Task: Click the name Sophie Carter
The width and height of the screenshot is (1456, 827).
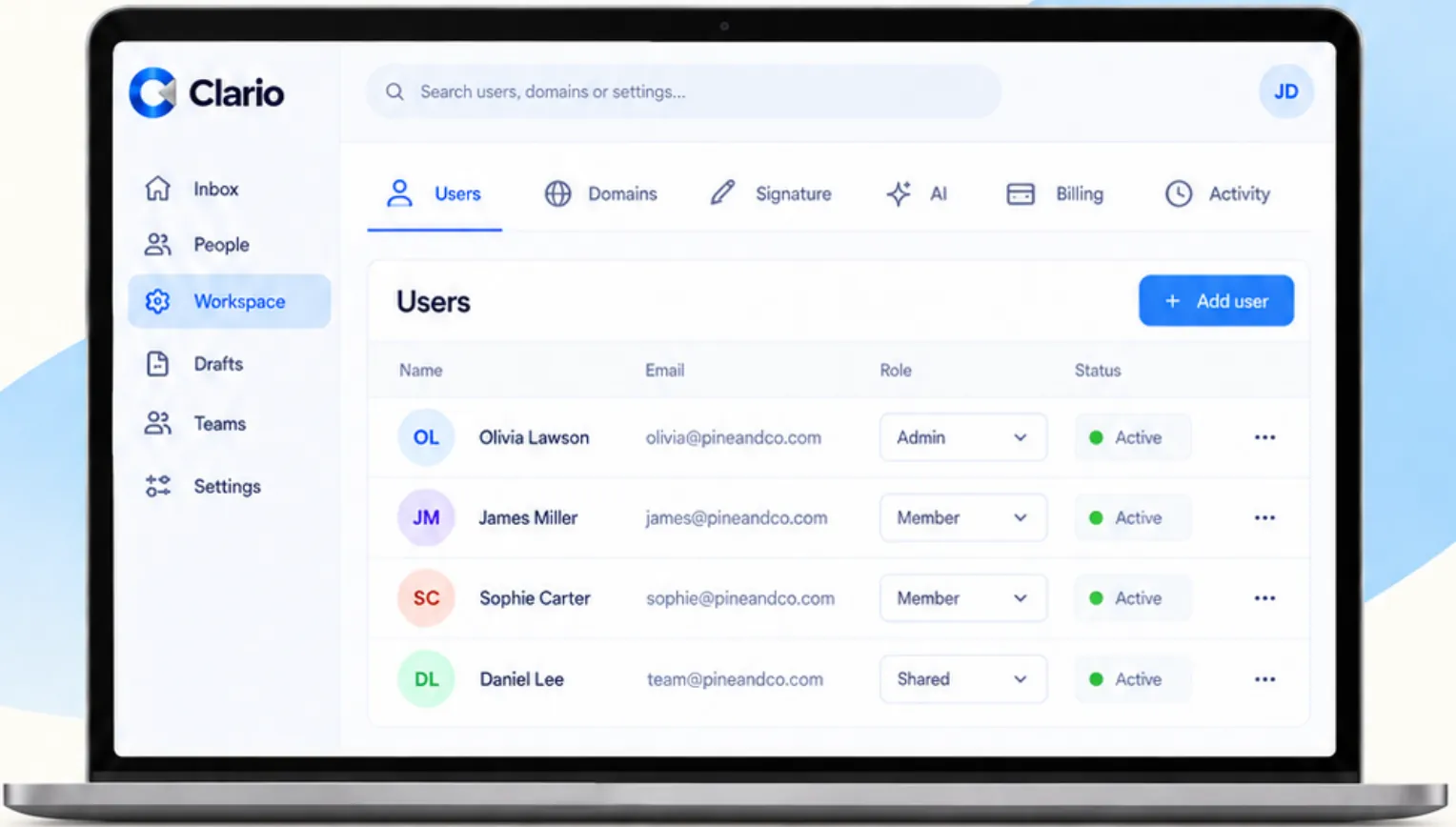Action: tap(535, 598)
